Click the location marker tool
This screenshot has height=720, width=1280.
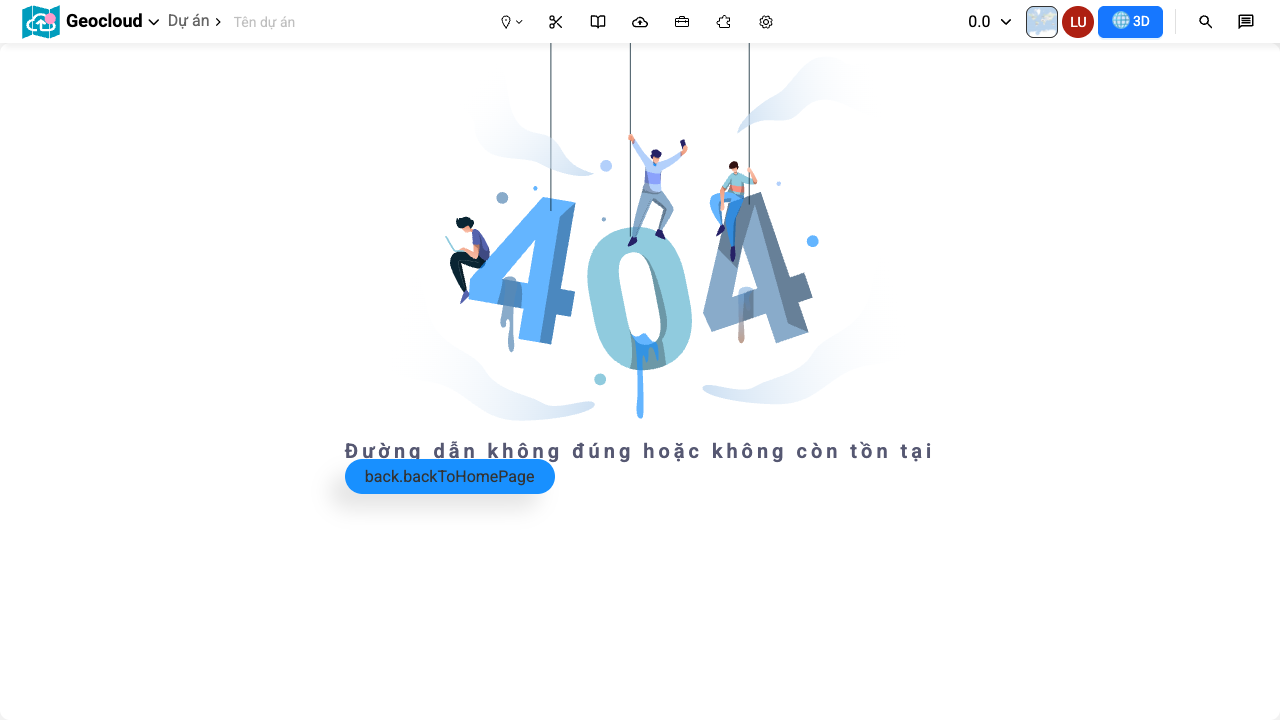coord(506,21)
